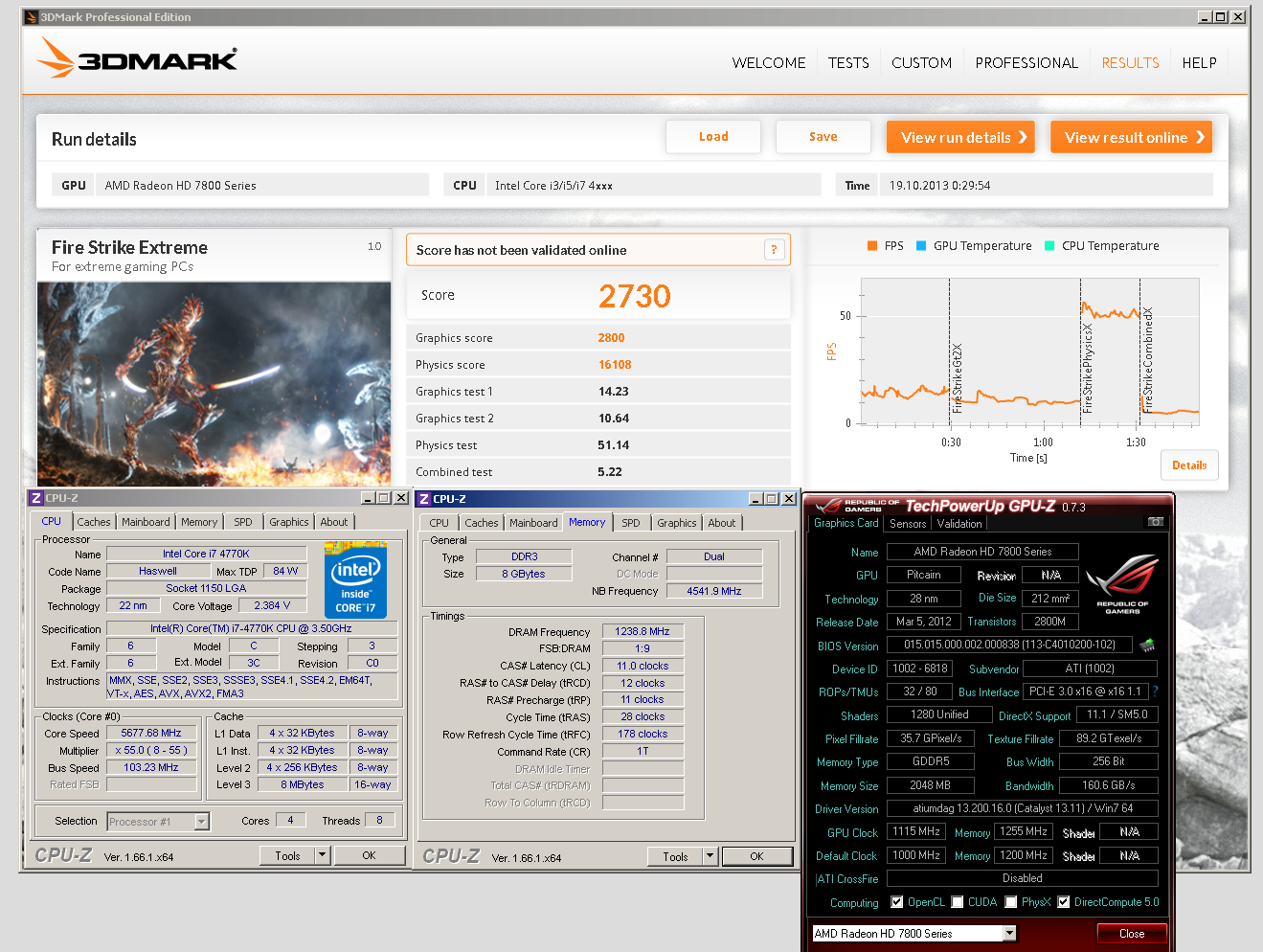Image resolution: width=1263 pixels, height=952 pixels.
Task: Open the question mark help next to validation message
Action: (774, 250)
